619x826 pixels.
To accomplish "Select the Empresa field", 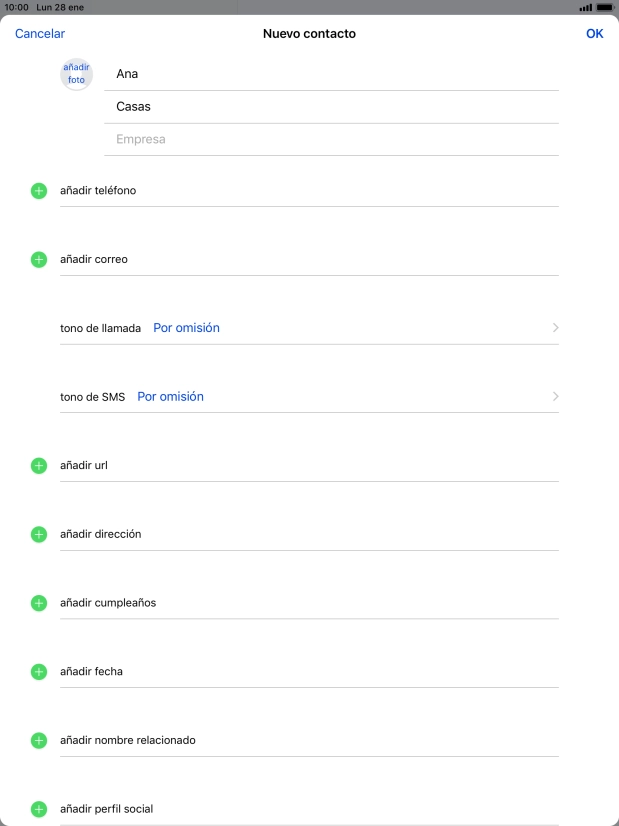I will [x=330, y=140].
